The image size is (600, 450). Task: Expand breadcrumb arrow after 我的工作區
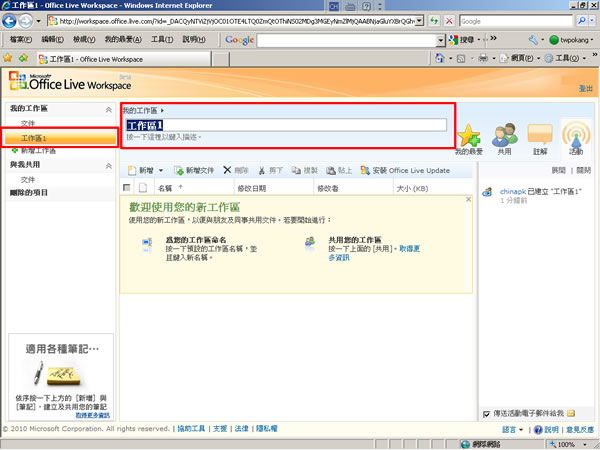162,110
